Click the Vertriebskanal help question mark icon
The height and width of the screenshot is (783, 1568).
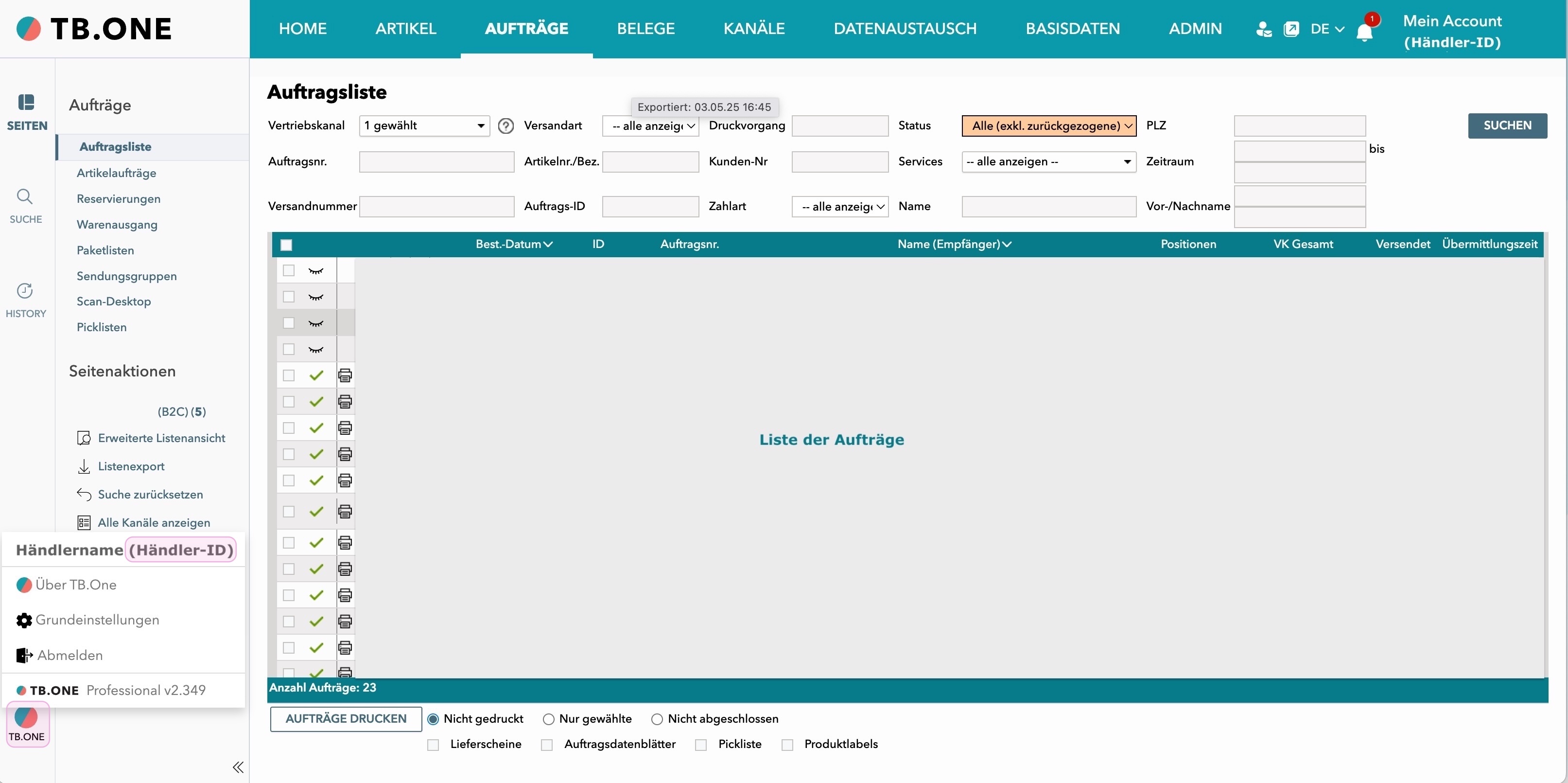click(x=505, y=126)
